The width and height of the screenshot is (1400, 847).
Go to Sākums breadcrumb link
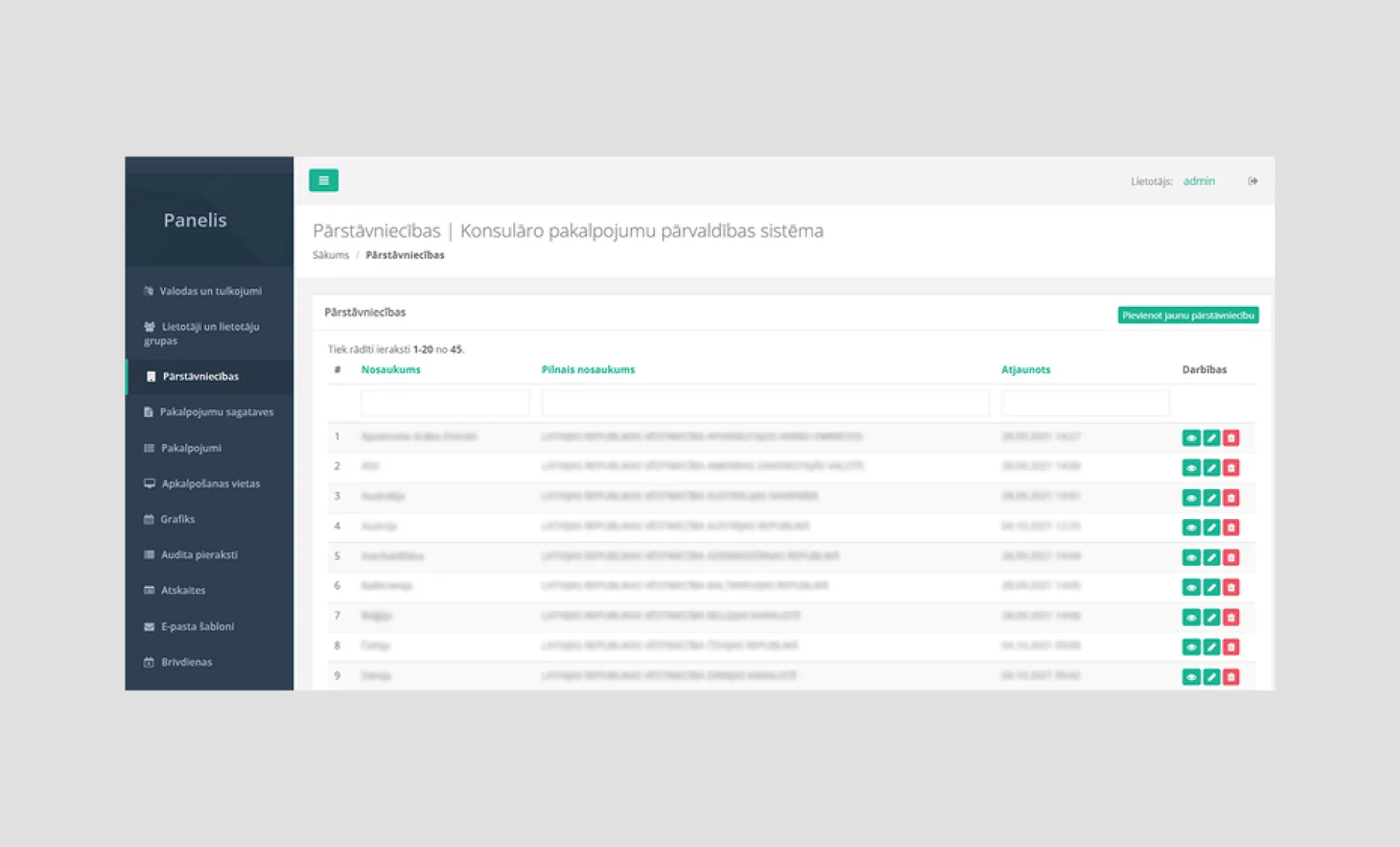click(330, 254)
